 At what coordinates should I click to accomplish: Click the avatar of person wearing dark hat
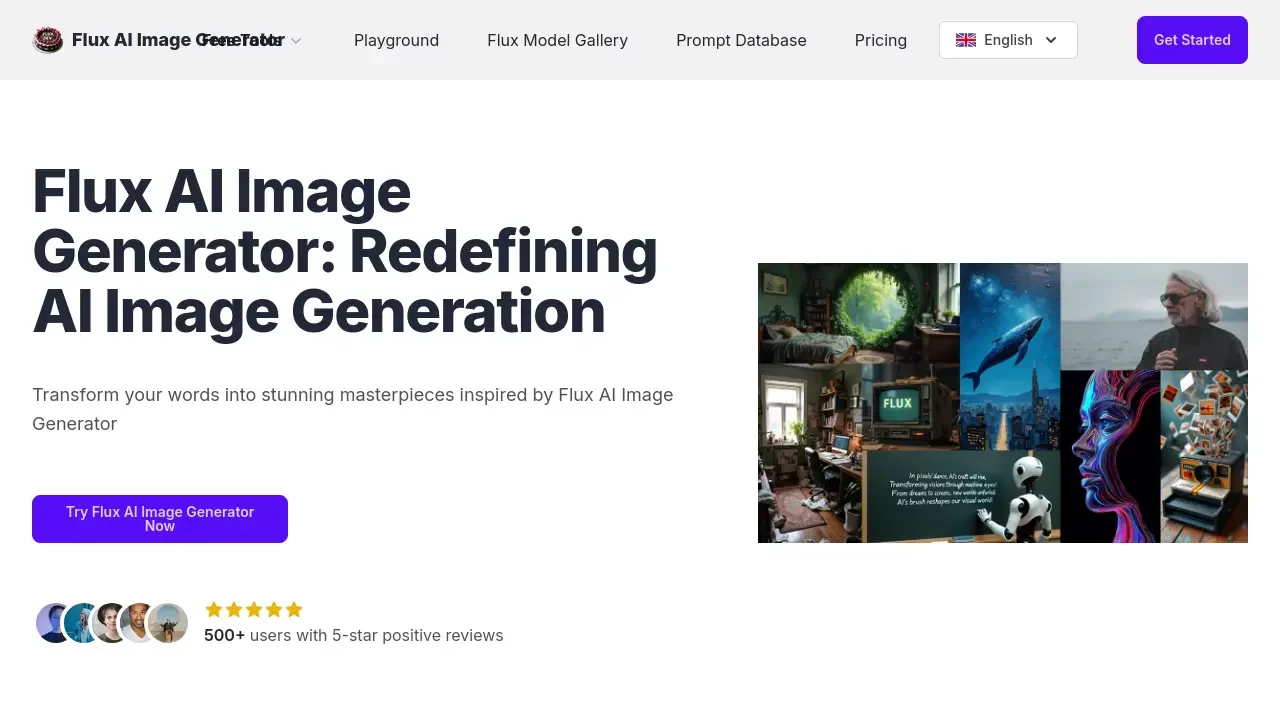(x=111, y=623)
